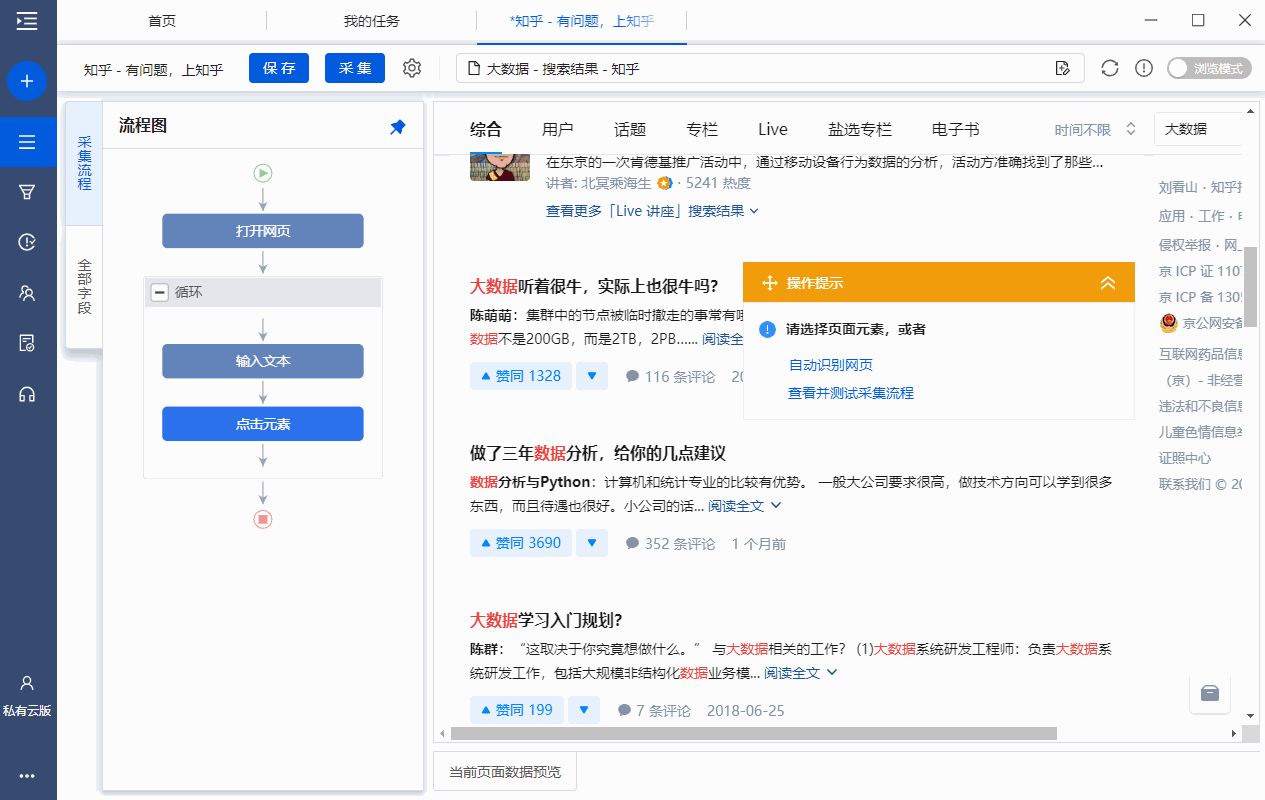This screenshot has width=1265, height=800.
Task: Click the 采集 button
Action: [355, 68]
